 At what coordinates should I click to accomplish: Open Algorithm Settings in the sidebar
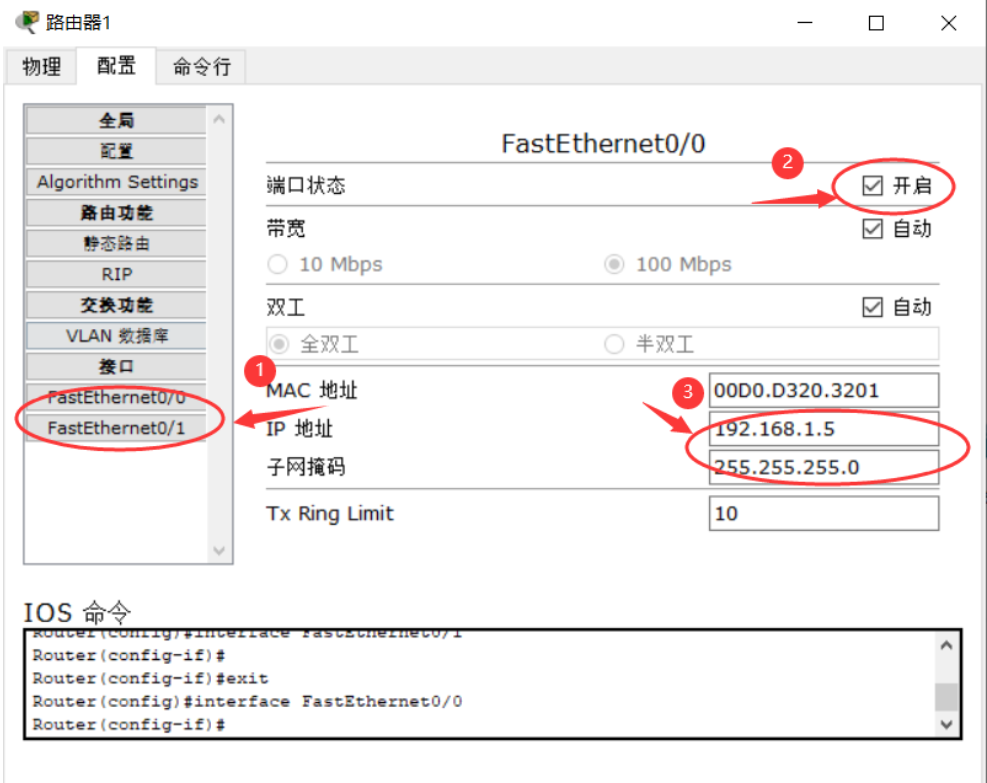point(116,182)
